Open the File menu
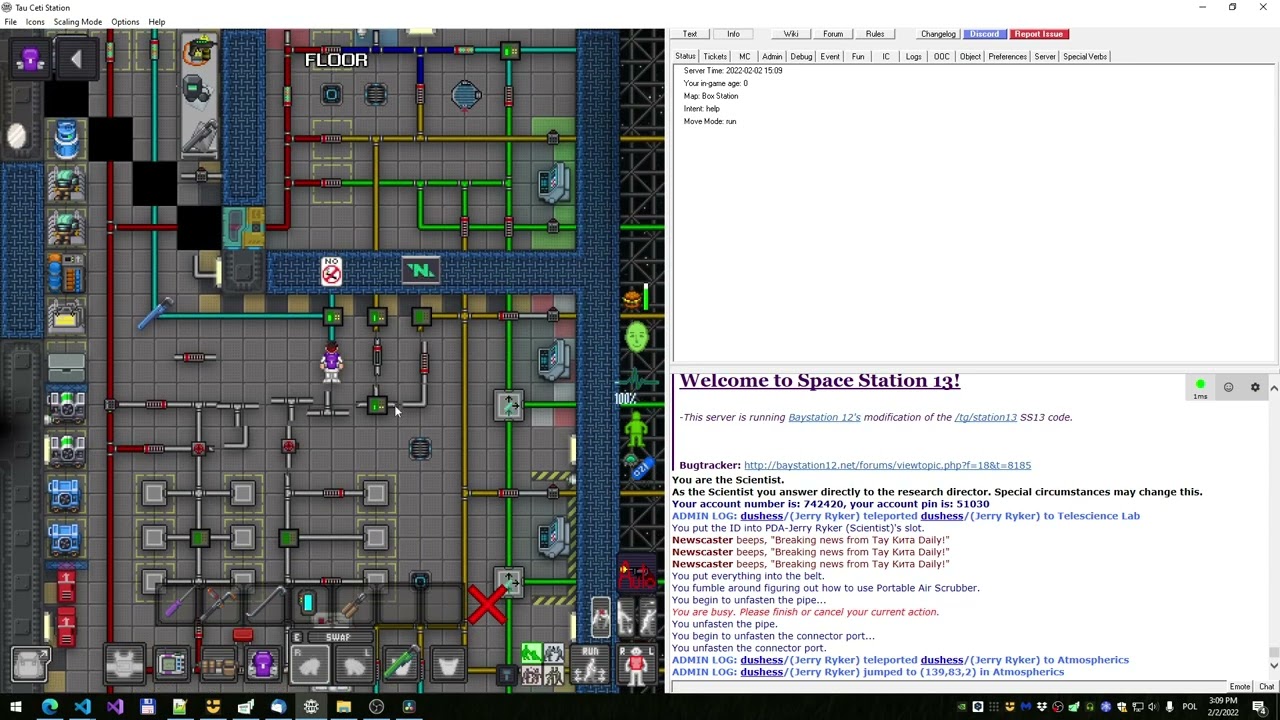This screenshot has width=1280, height=720. [10, 22]
